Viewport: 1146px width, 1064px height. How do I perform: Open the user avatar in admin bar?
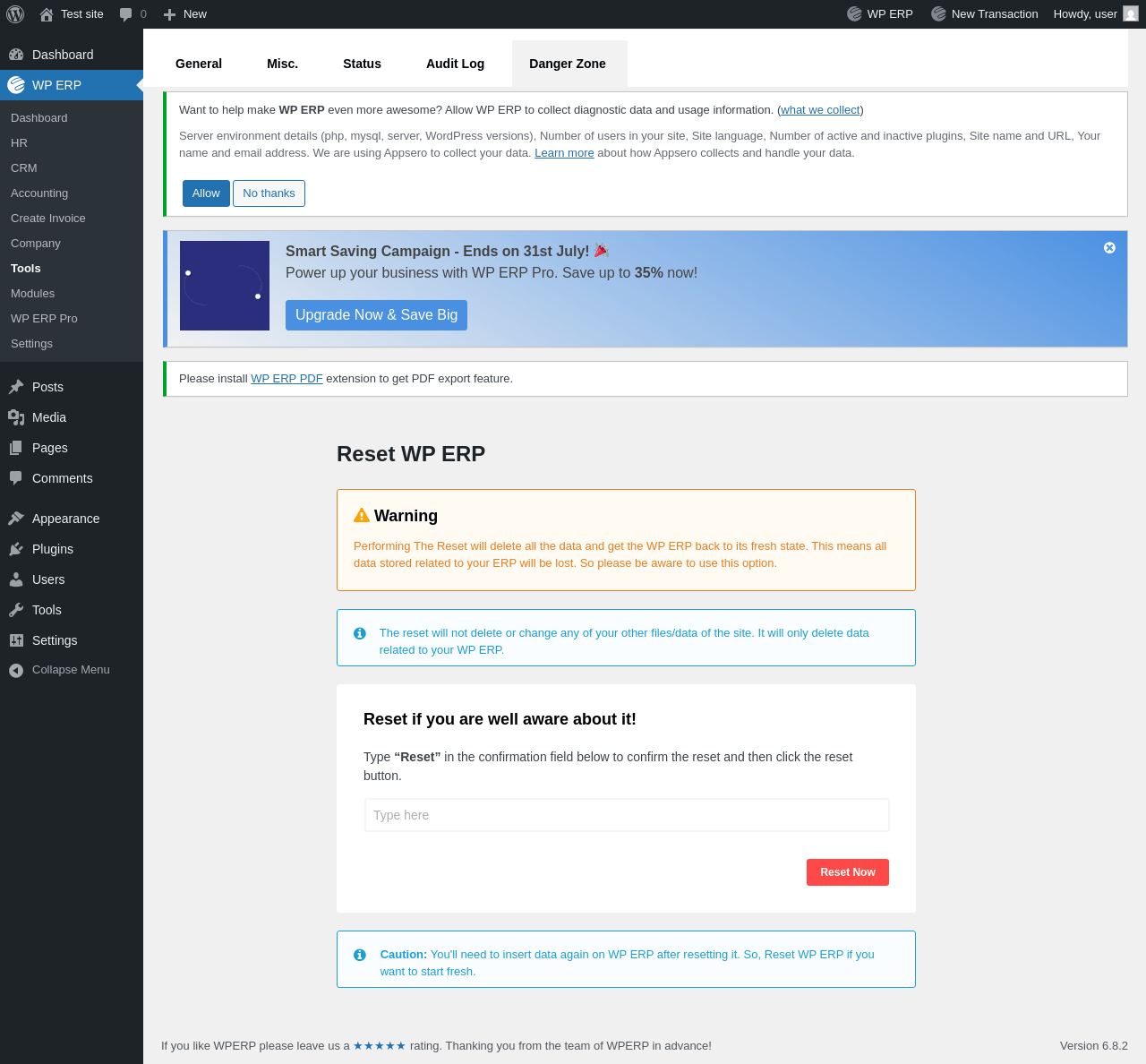1131,13
